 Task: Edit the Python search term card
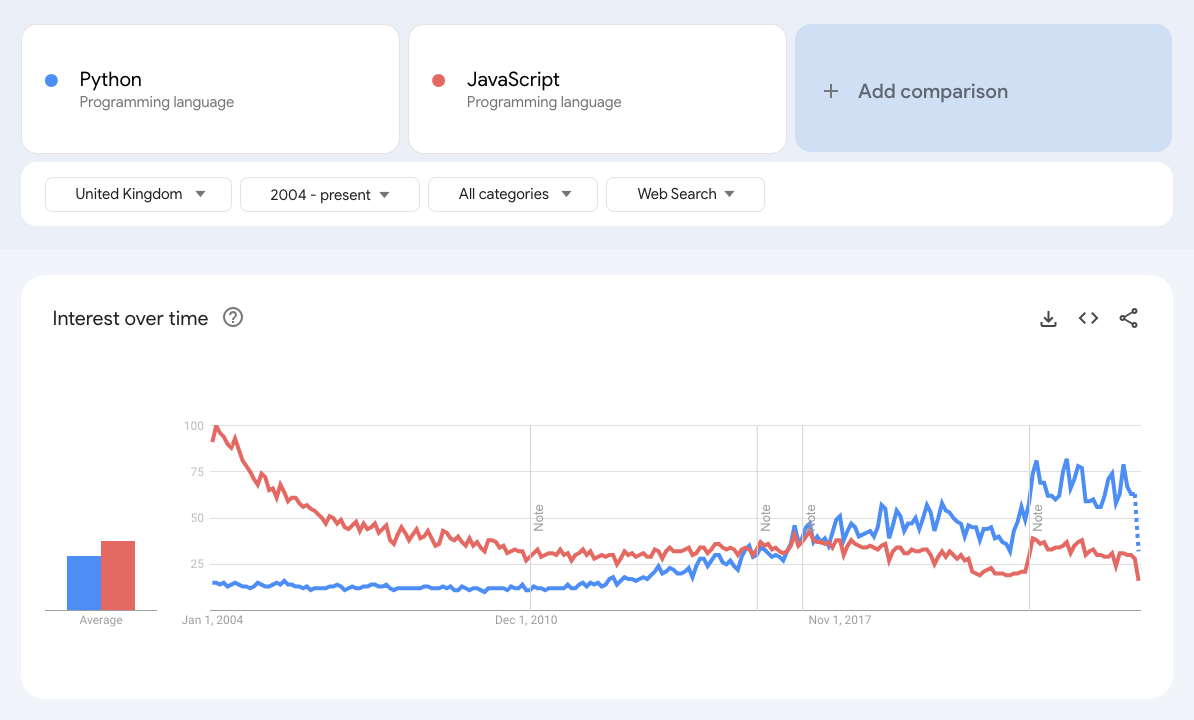pyautogui.click(x=210, y=89)
